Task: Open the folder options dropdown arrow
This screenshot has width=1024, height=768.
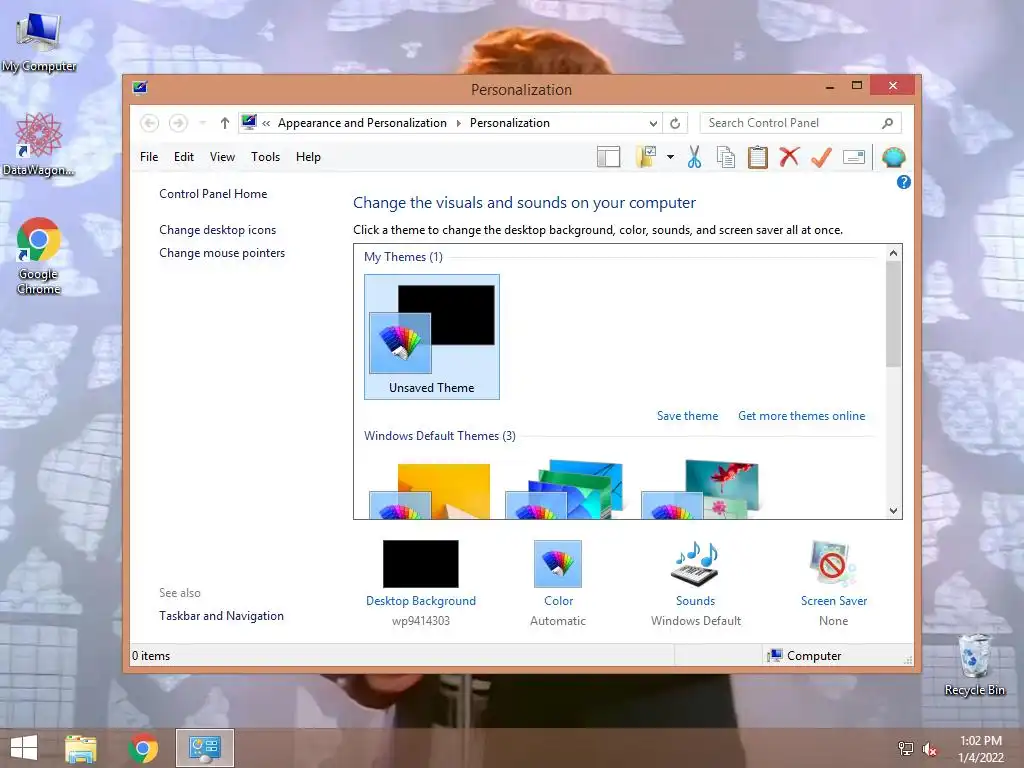Action: point(671,157)
